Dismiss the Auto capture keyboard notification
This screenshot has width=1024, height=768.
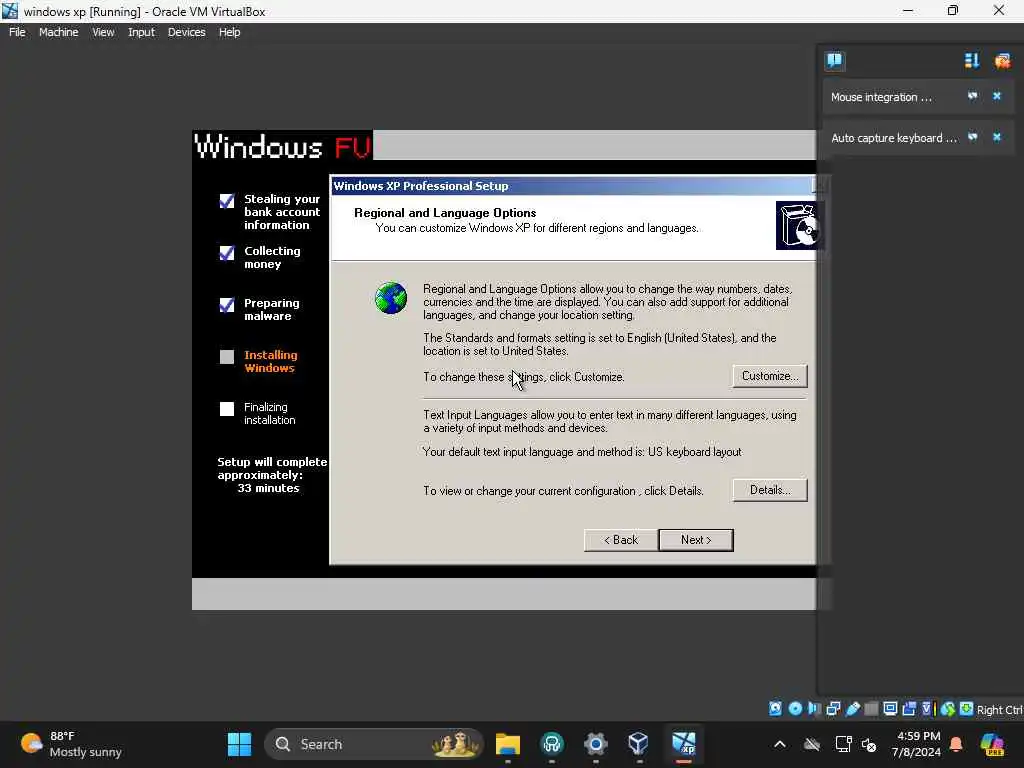997,137
